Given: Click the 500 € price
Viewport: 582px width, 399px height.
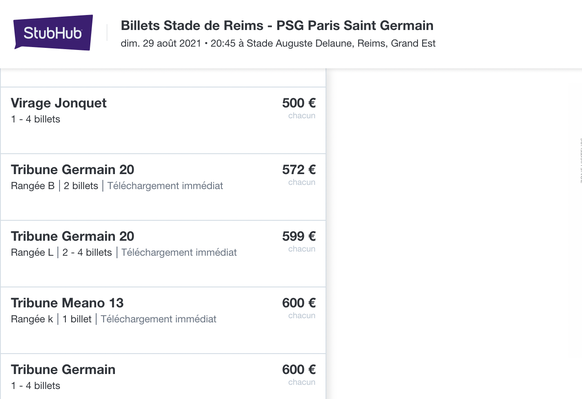Looking at the screenshot, I should [x=299, y=103].
